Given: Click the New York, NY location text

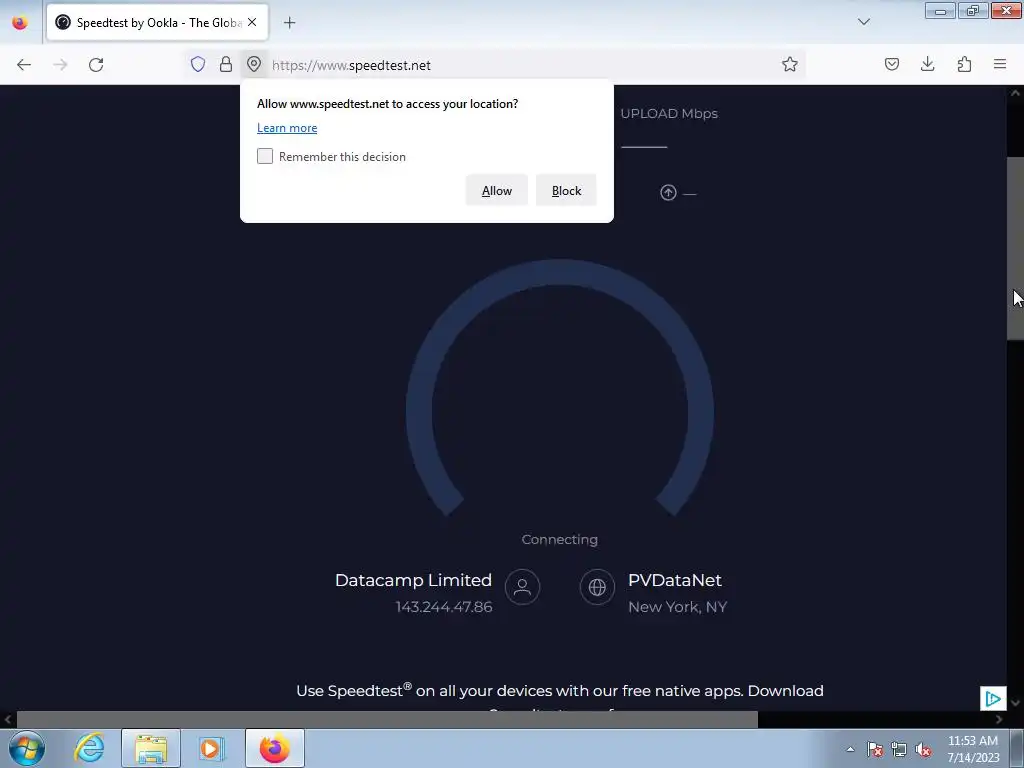Looking at the screenshot, I should pos(677,607).
